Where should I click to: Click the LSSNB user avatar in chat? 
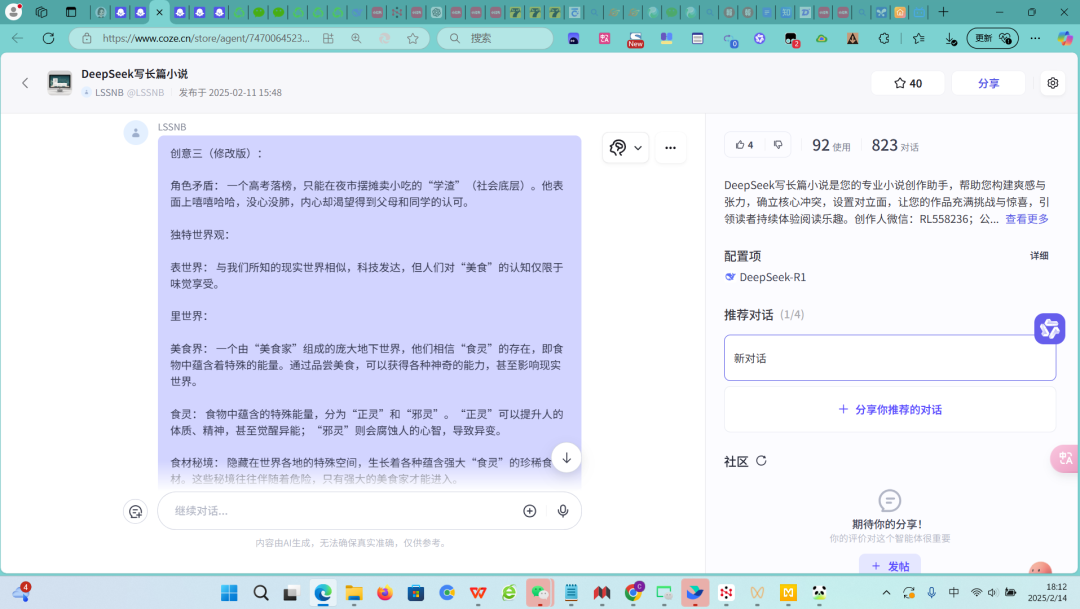136,132
